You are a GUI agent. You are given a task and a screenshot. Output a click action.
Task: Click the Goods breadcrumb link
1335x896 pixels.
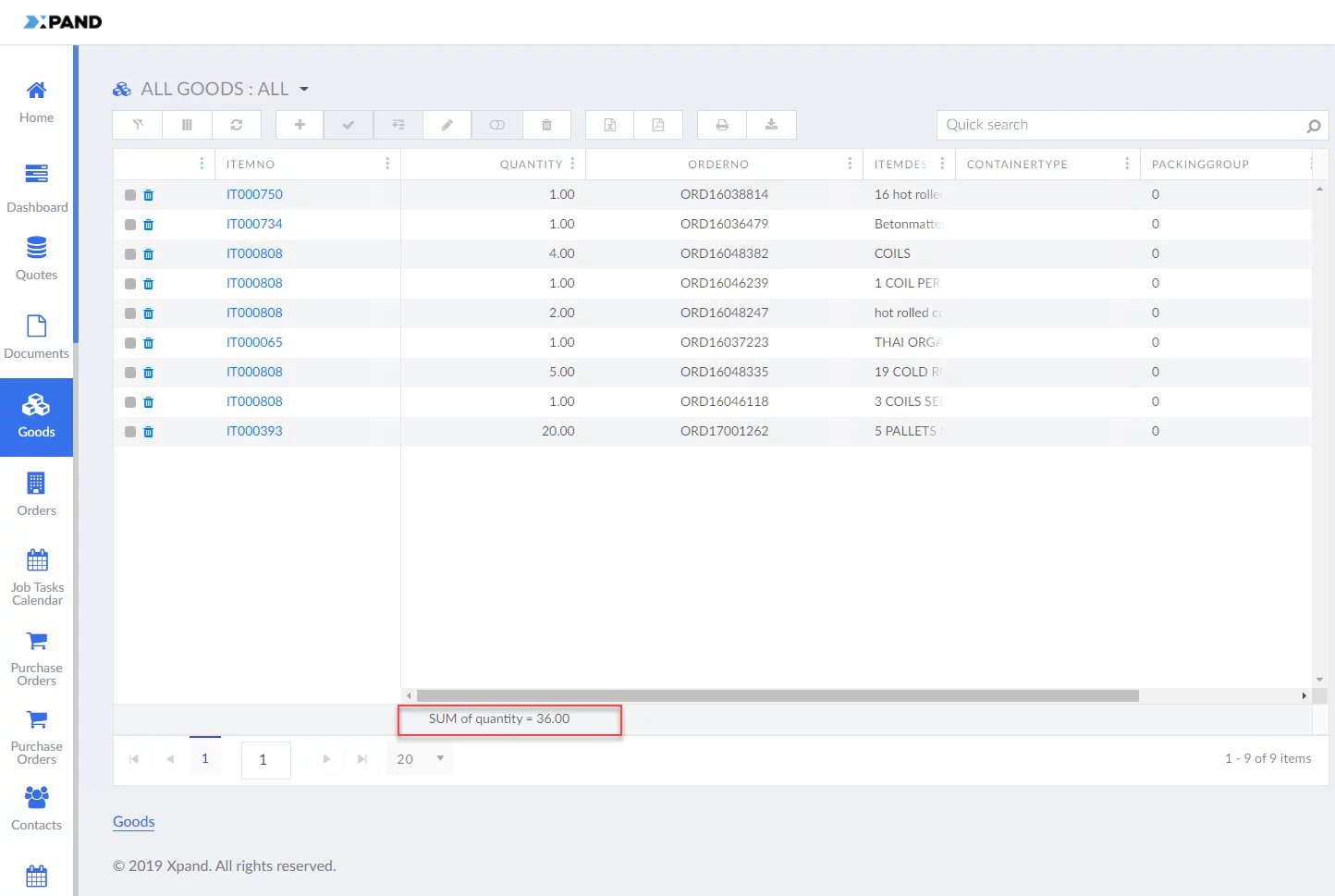pos(134,821)
